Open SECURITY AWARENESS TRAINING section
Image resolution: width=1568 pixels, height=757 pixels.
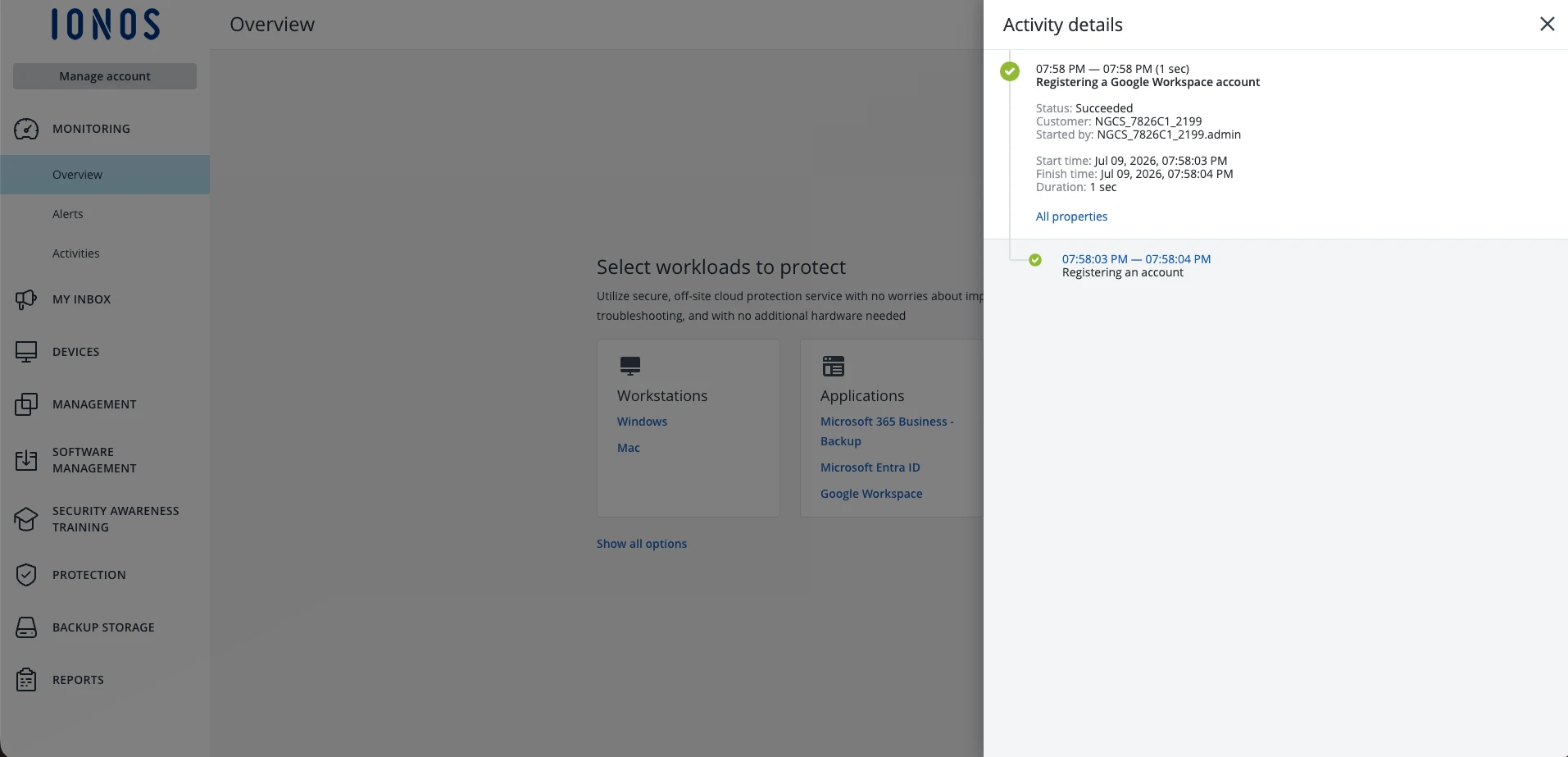coord(105,519)
